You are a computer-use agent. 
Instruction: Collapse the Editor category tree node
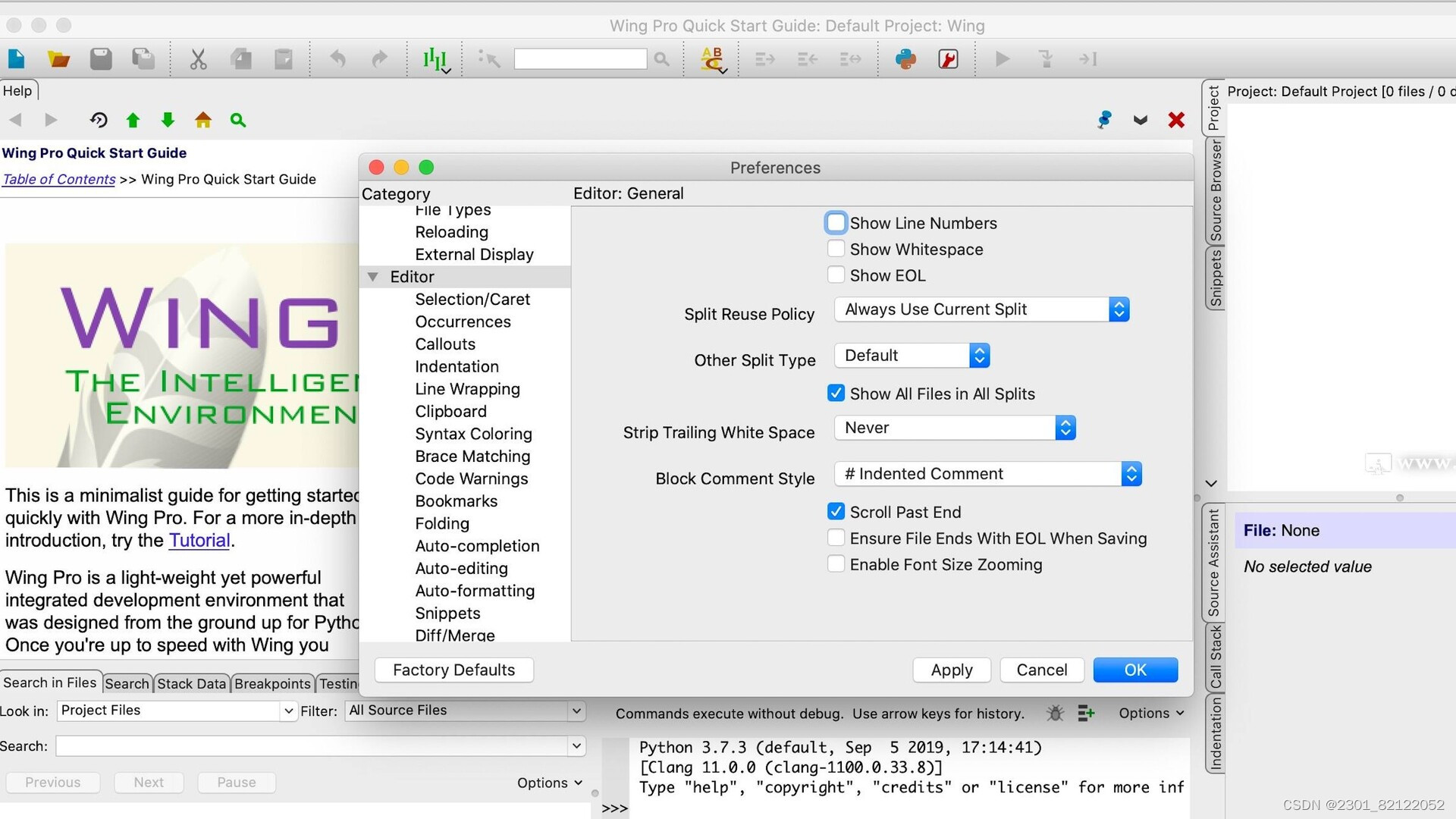(373, 277)
